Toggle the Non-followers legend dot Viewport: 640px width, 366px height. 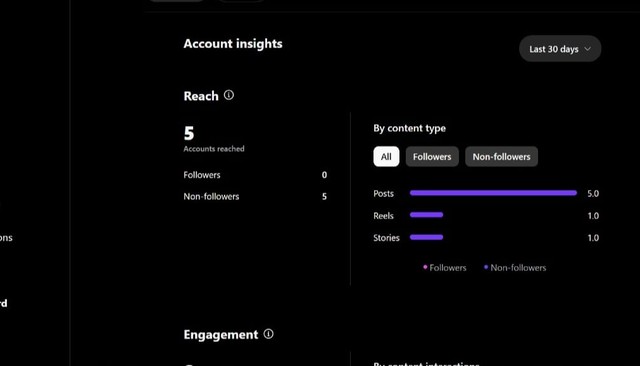click(486, 267)
